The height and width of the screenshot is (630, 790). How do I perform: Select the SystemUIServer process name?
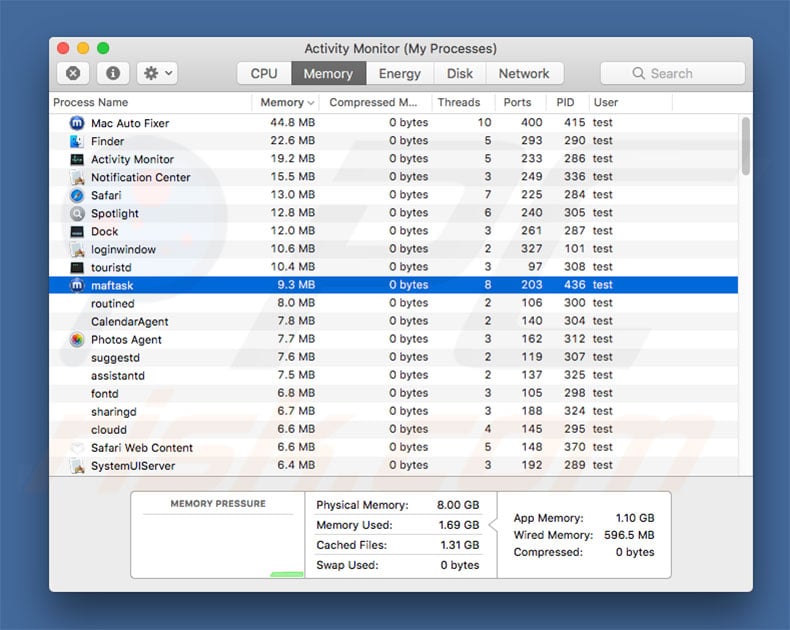tap(133, 466)
